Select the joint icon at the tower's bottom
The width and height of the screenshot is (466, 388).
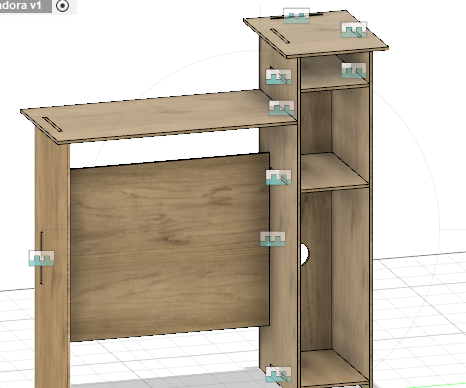[278, 374]
